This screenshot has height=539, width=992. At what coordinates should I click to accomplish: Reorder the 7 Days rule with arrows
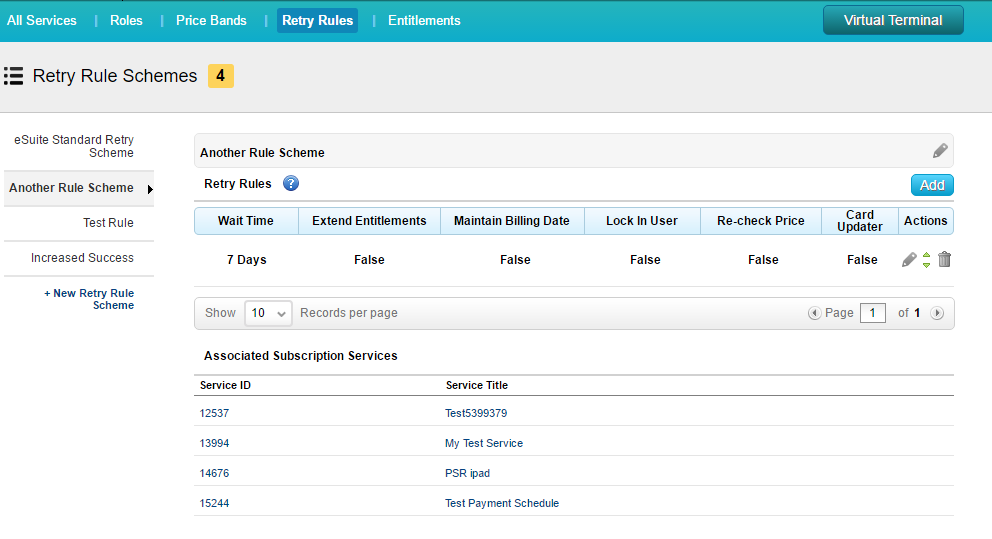926,260
